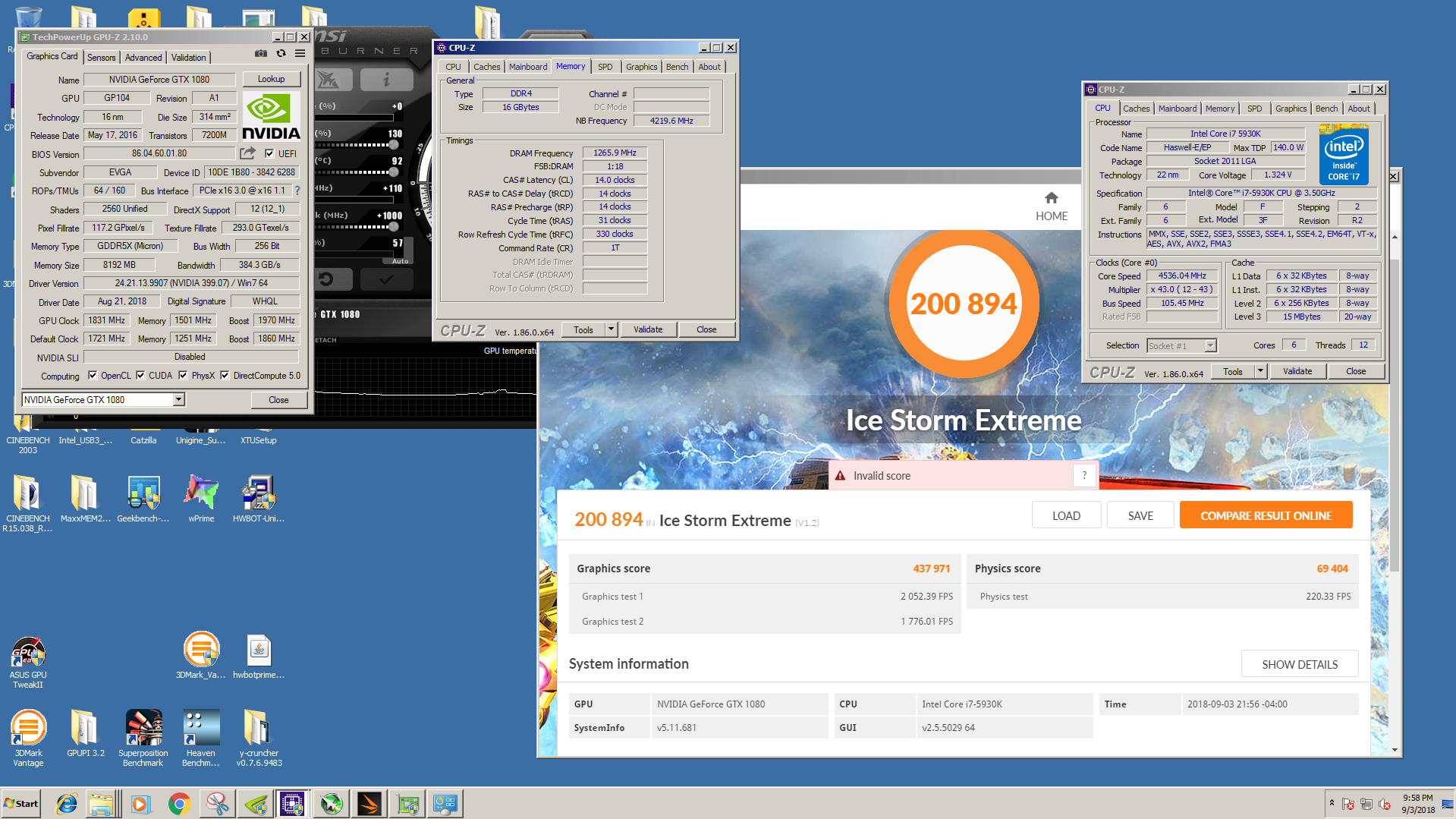This screenshot has height=819, width=1456.
Task: Open Superposition Benchmark desktop icon
Action: pos(143,739)
